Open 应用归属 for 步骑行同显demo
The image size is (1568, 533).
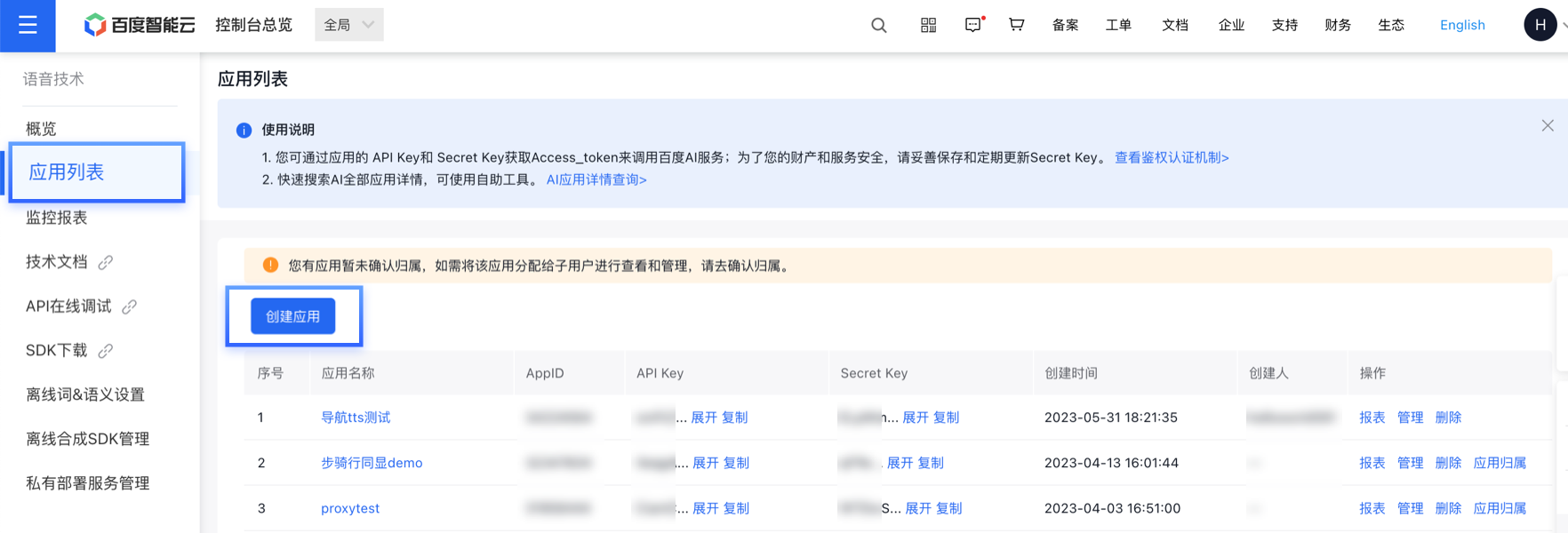pyautogui.click(x=1499, y=463)
